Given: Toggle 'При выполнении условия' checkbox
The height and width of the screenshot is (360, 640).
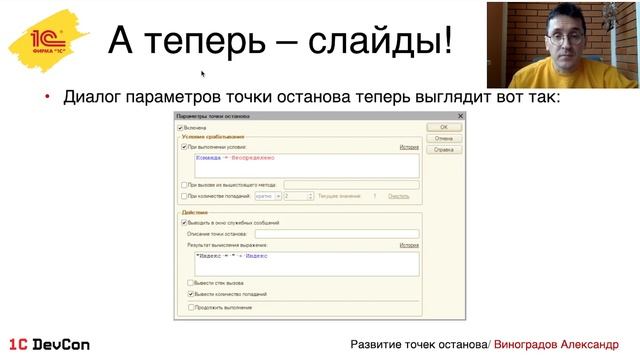Looking at the screenshot, I should [184, 147].
